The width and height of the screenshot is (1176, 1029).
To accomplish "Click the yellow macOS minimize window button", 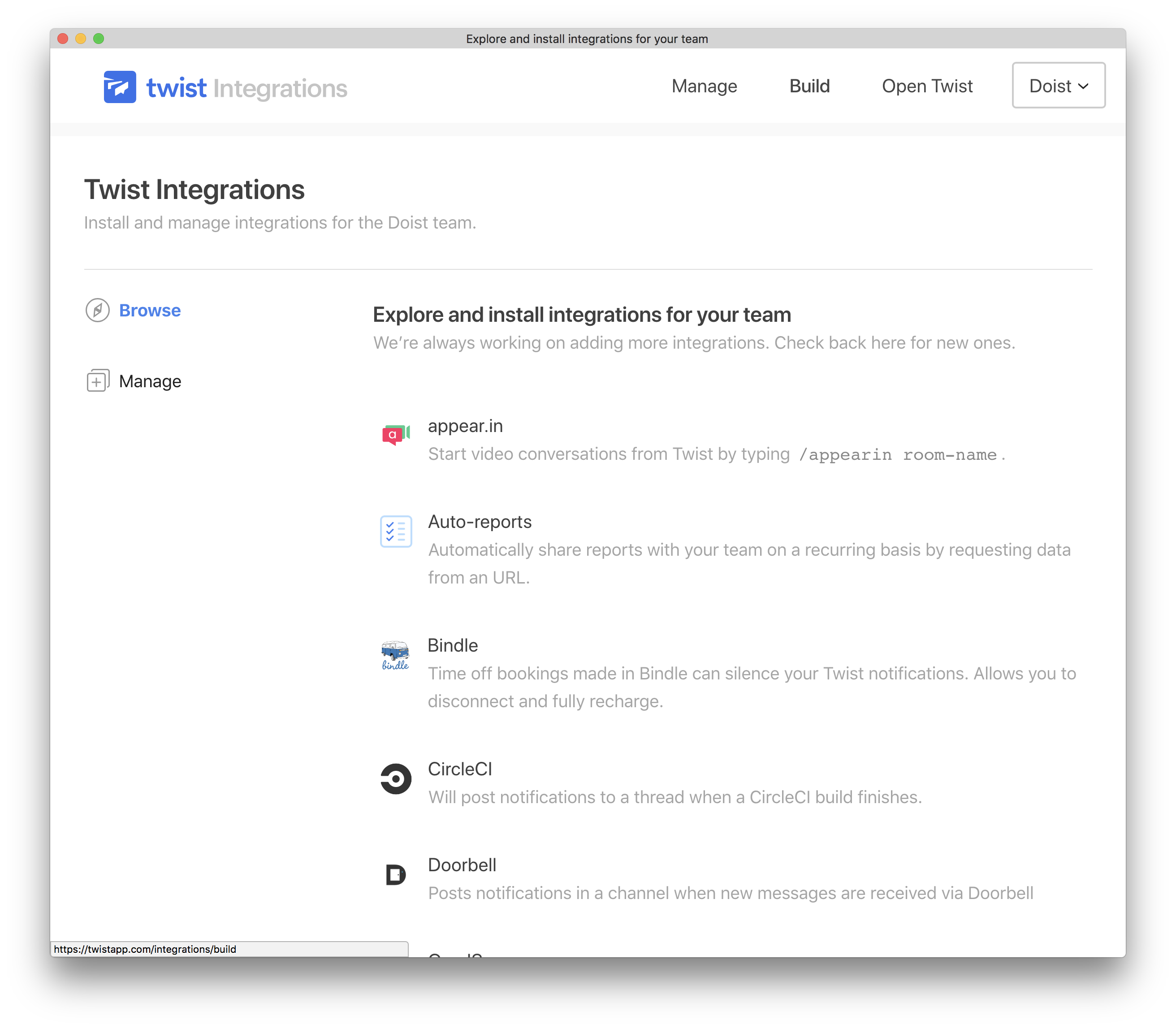I will 81,39.
